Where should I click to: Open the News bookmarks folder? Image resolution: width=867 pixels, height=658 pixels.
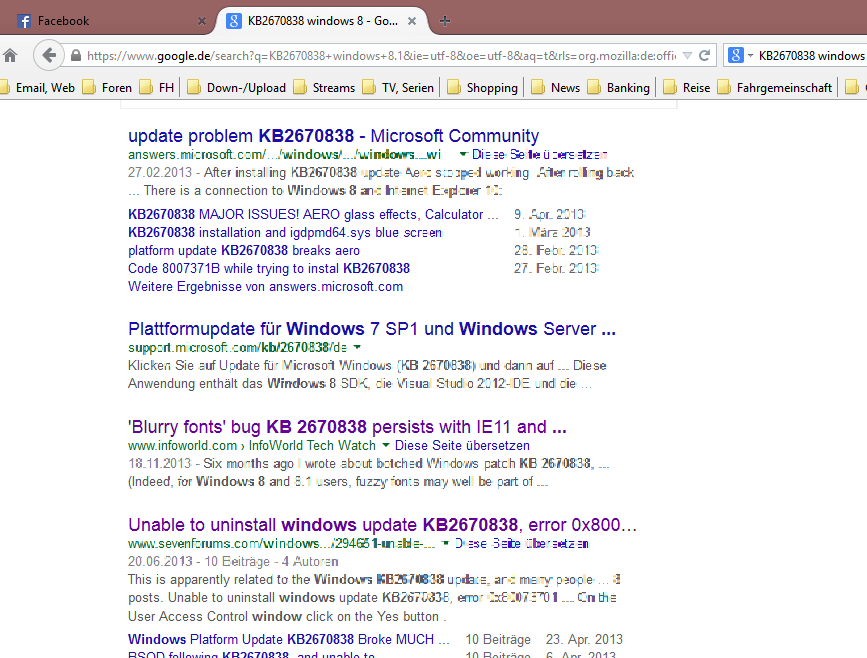(556, 87)
